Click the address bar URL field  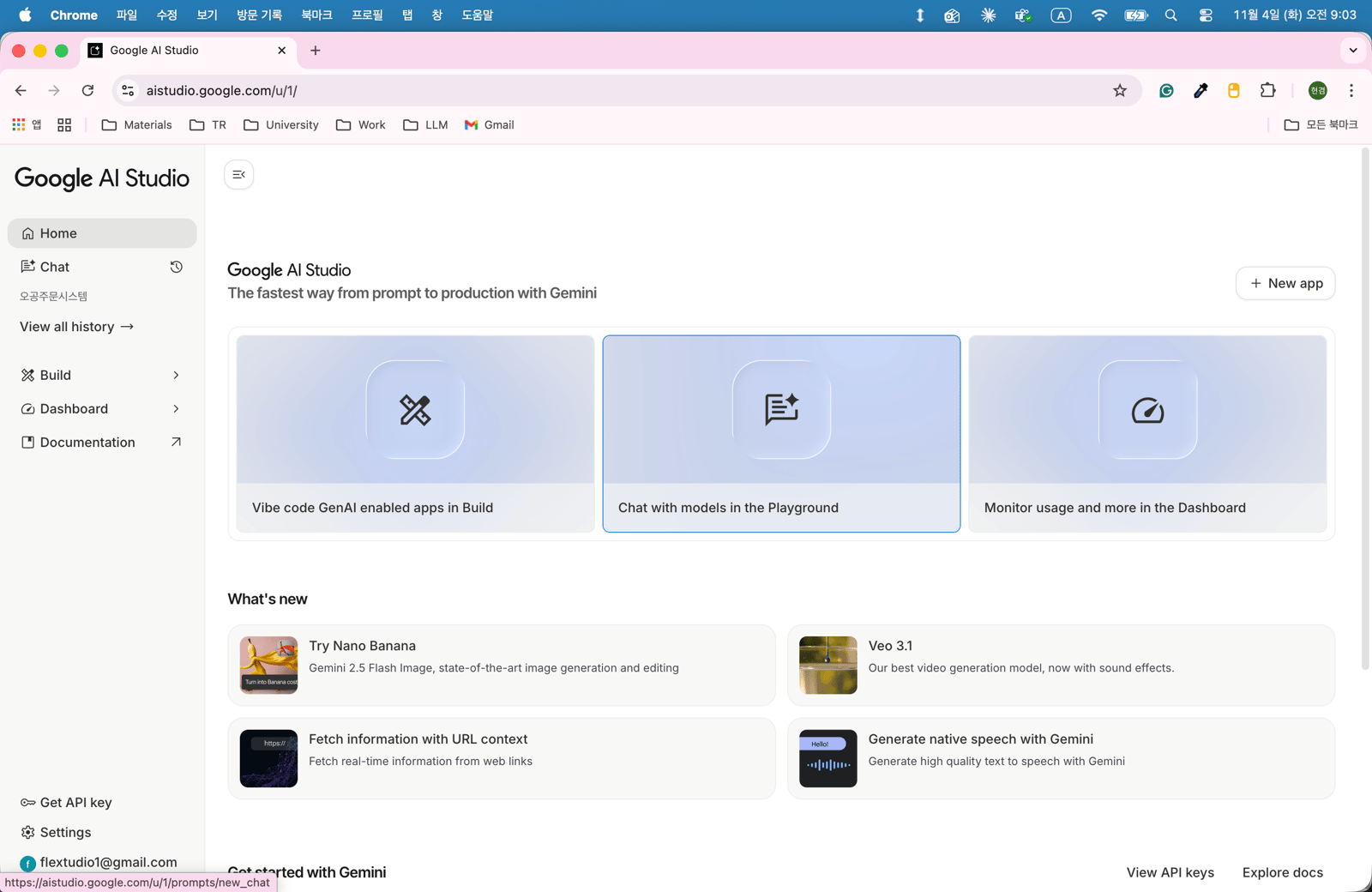click(600, 91)
